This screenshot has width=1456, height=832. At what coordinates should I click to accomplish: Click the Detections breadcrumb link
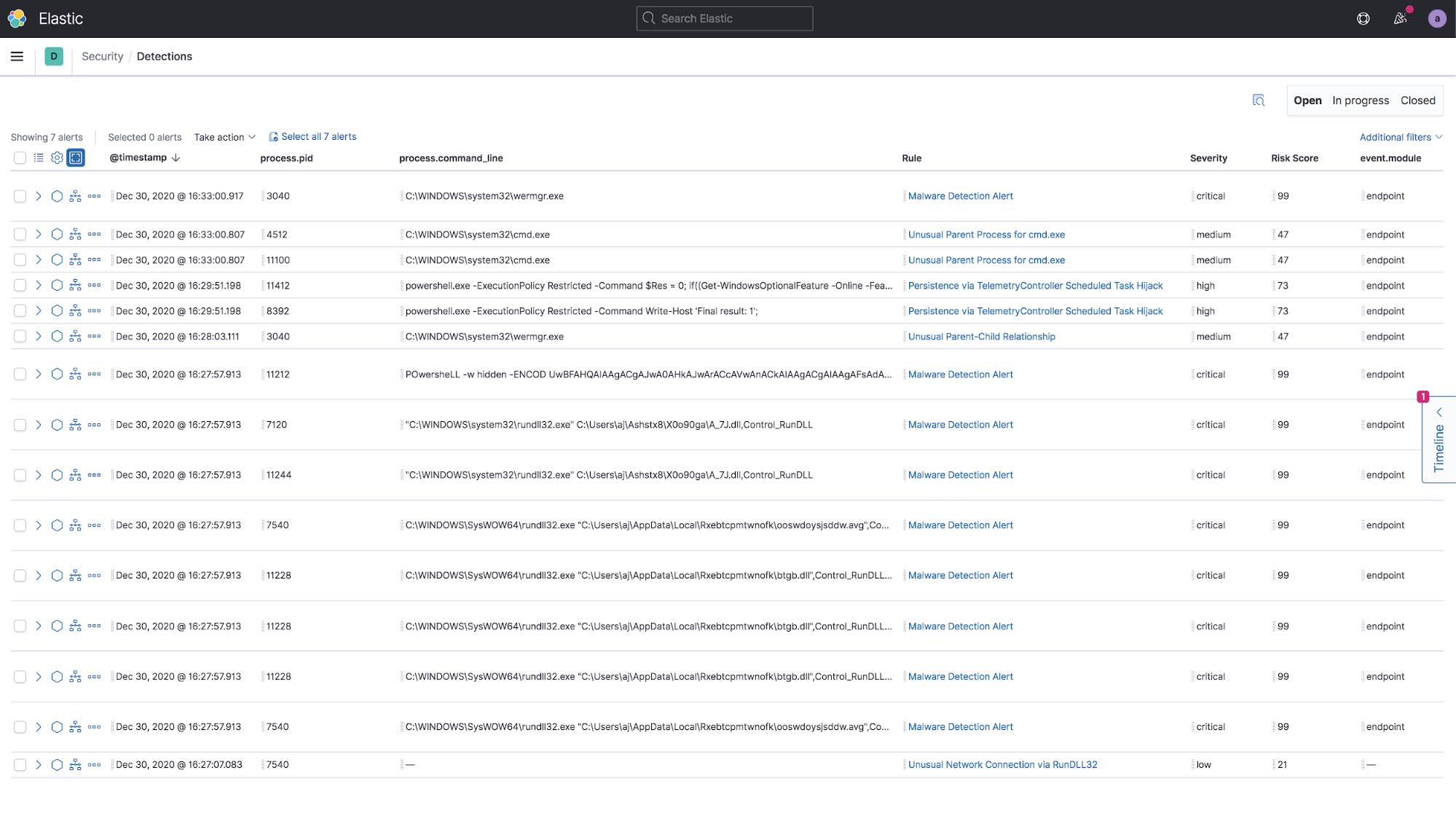pos(164,56)
